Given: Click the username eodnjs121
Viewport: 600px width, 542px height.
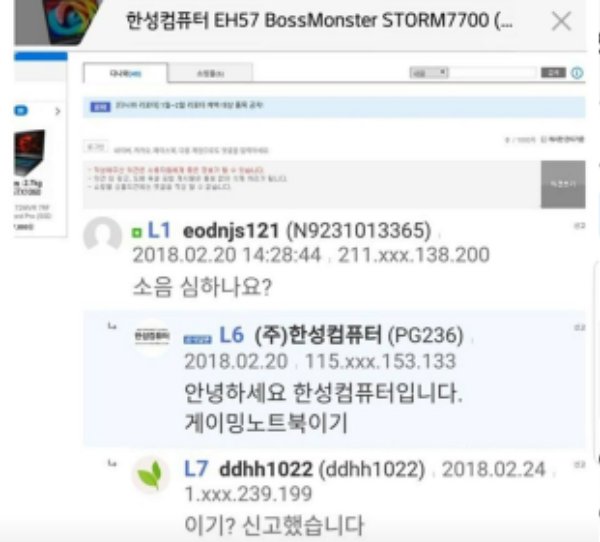Looking at the screenshot, I should pyautogui.click(x=231, y=231).
